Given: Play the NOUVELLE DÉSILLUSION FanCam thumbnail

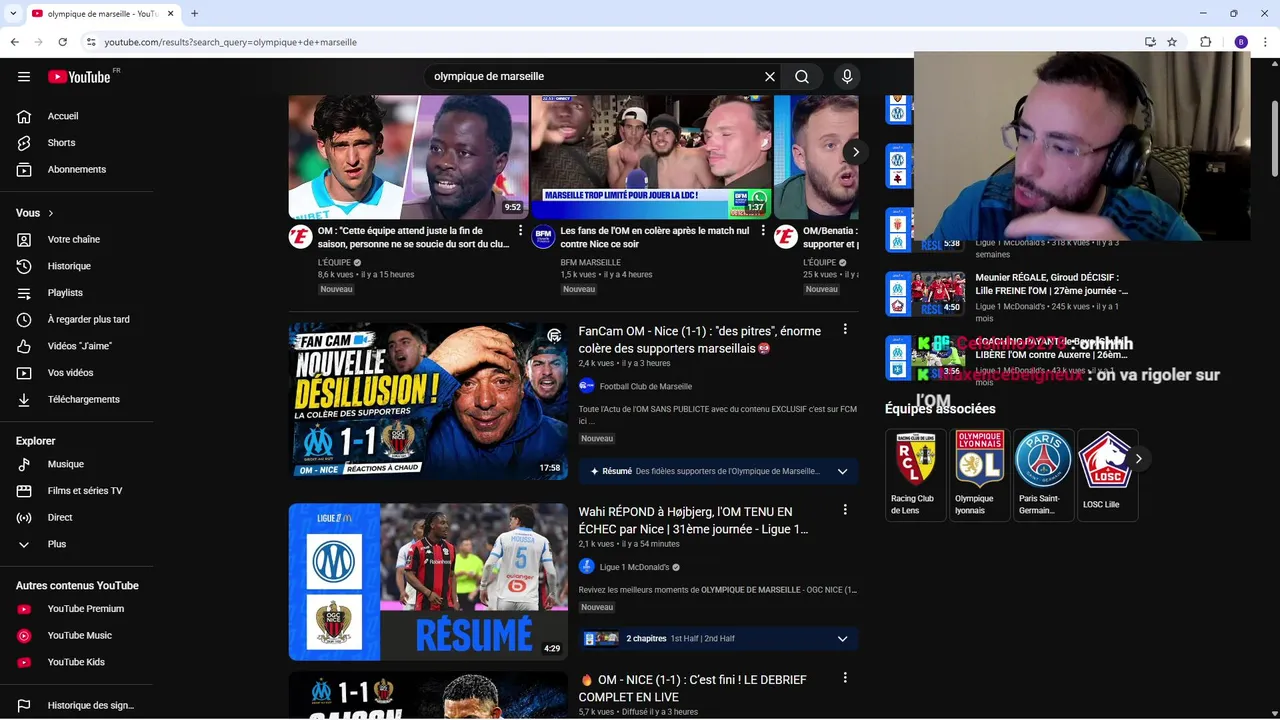Looking at the screenshot, I should pyautogui.click(x=428, y=400).
